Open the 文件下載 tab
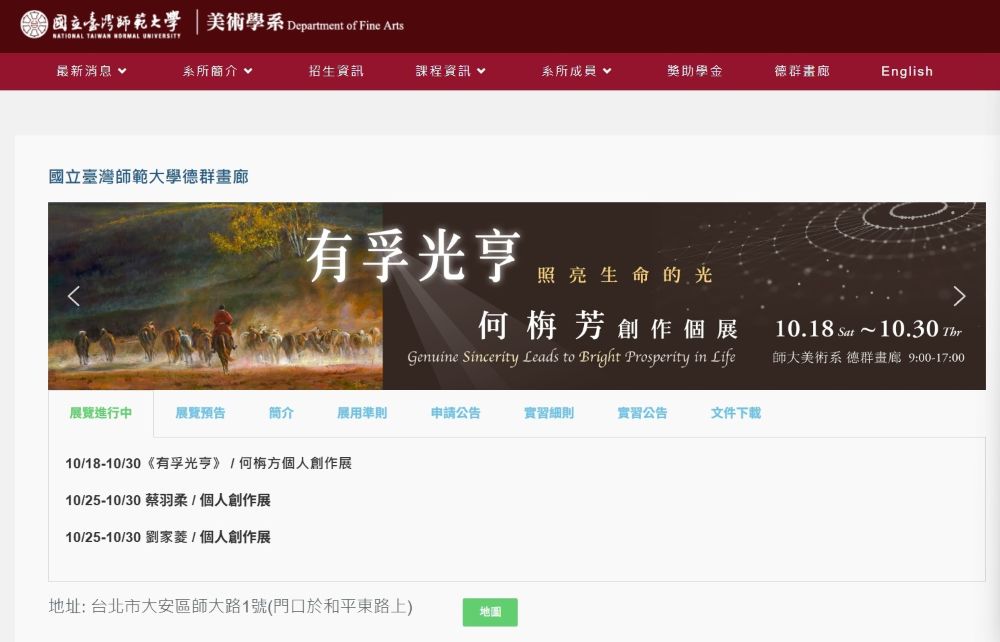 [x=735, y=413]
